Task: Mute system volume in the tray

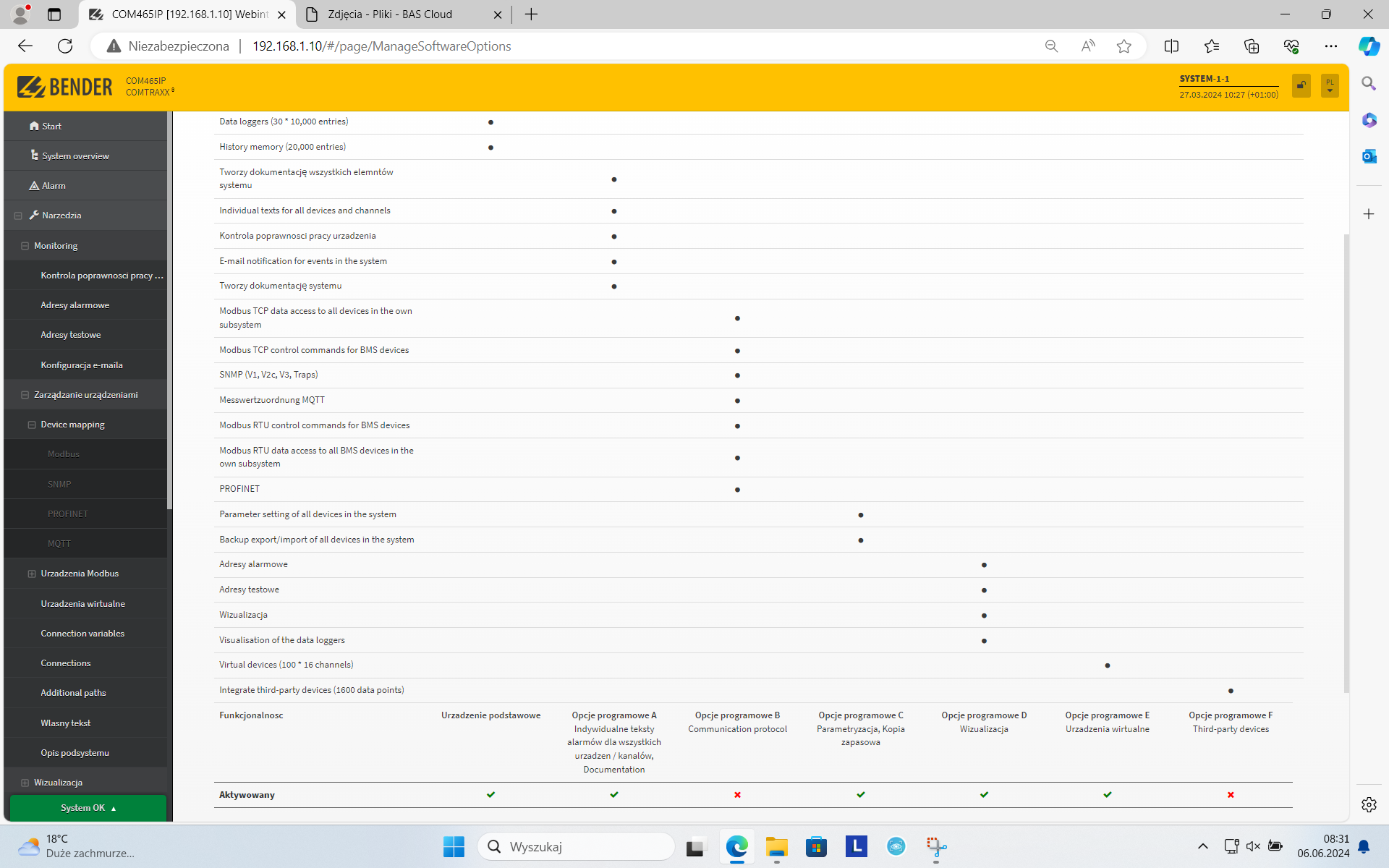Action: (x=1253, y=846)
